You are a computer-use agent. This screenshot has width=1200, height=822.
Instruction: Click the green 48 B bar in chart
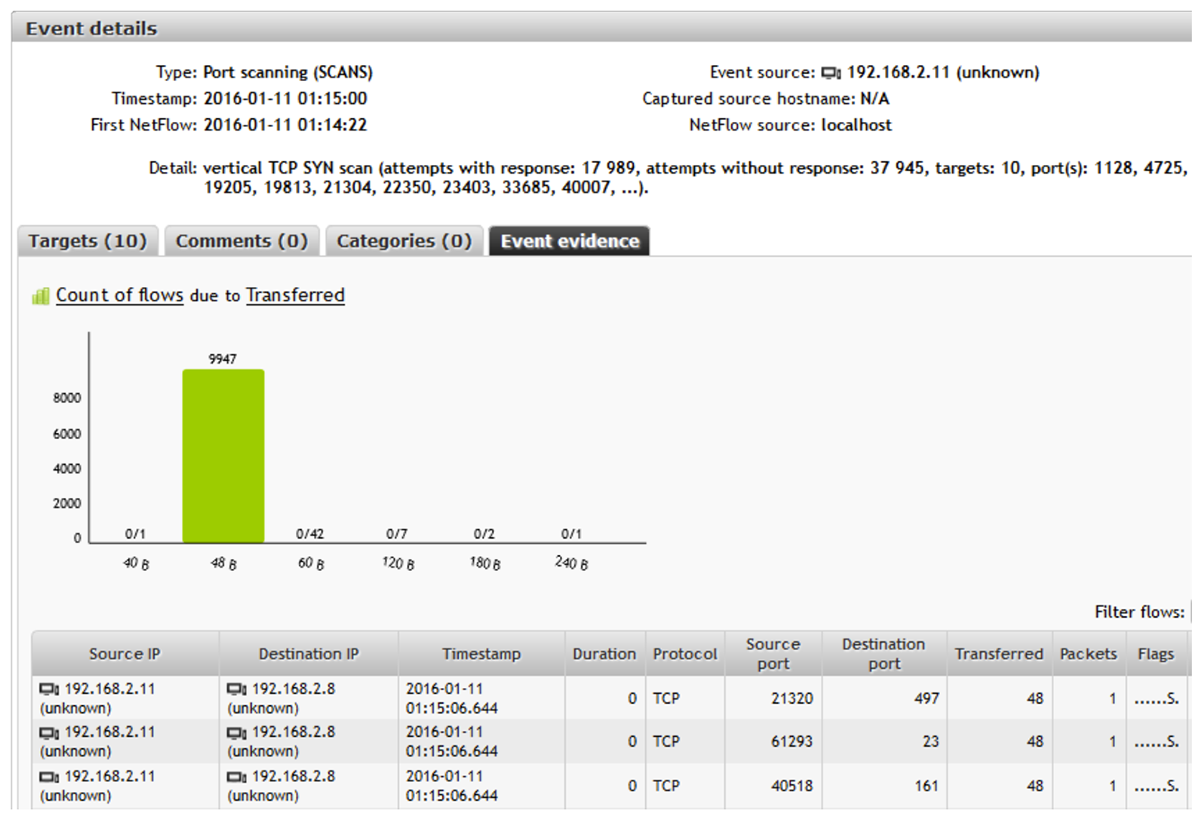tap(223, 456)
